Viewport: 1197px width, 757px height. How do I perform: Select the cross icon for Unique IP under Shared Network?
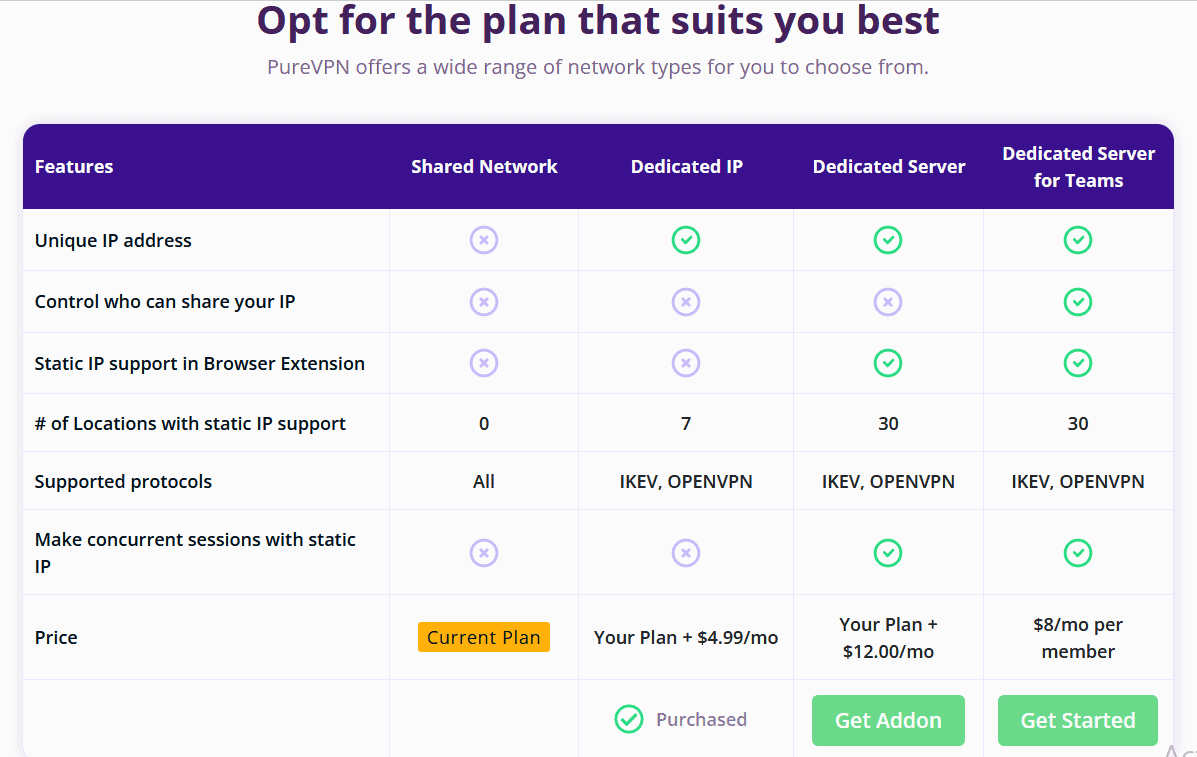[484, 240]
